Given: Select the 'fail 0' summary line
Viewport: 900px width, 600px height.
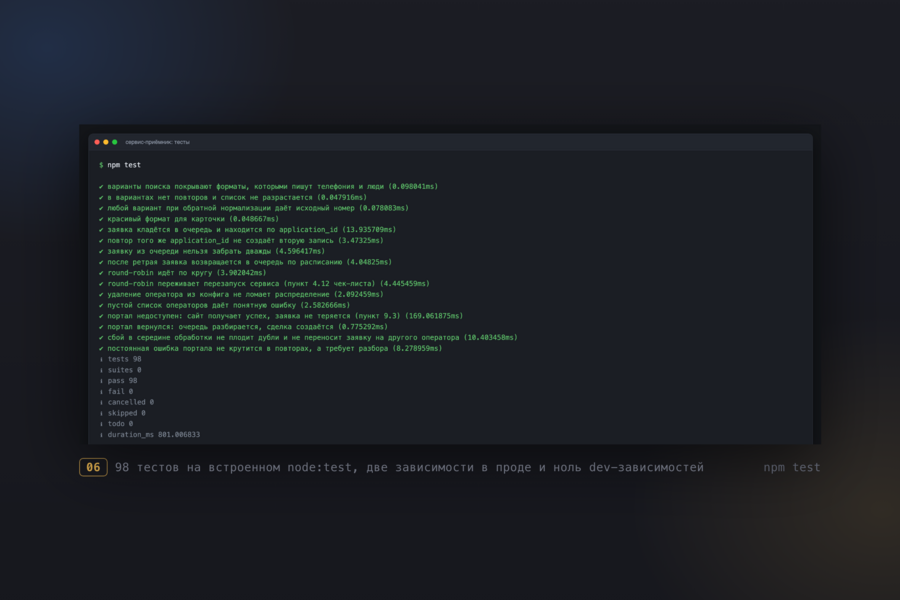Looking at the screenshot, I should 117,392.
